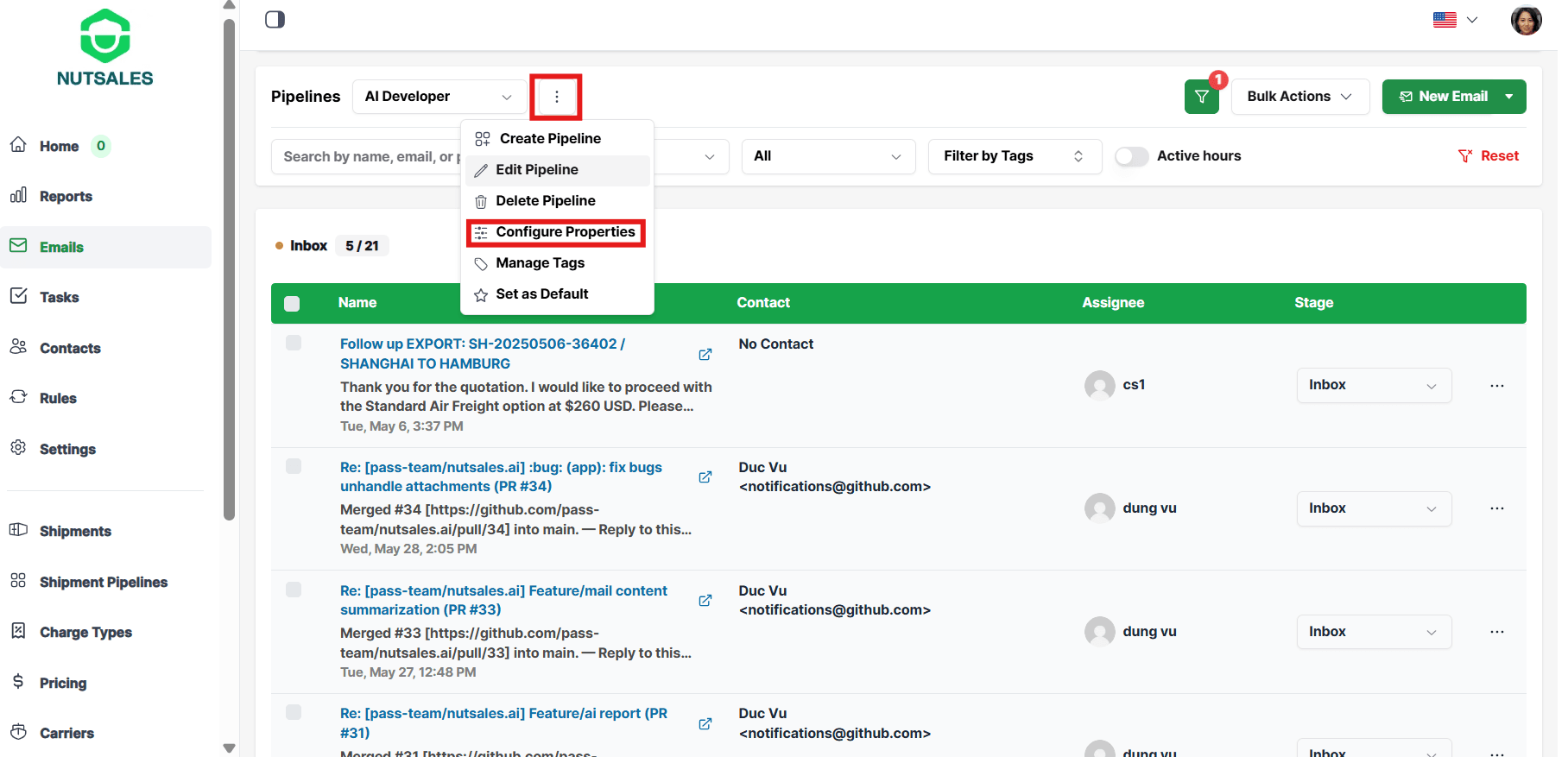
Task: Click the dung vu assignee of PR #34
Action: tap(1149, 508)
